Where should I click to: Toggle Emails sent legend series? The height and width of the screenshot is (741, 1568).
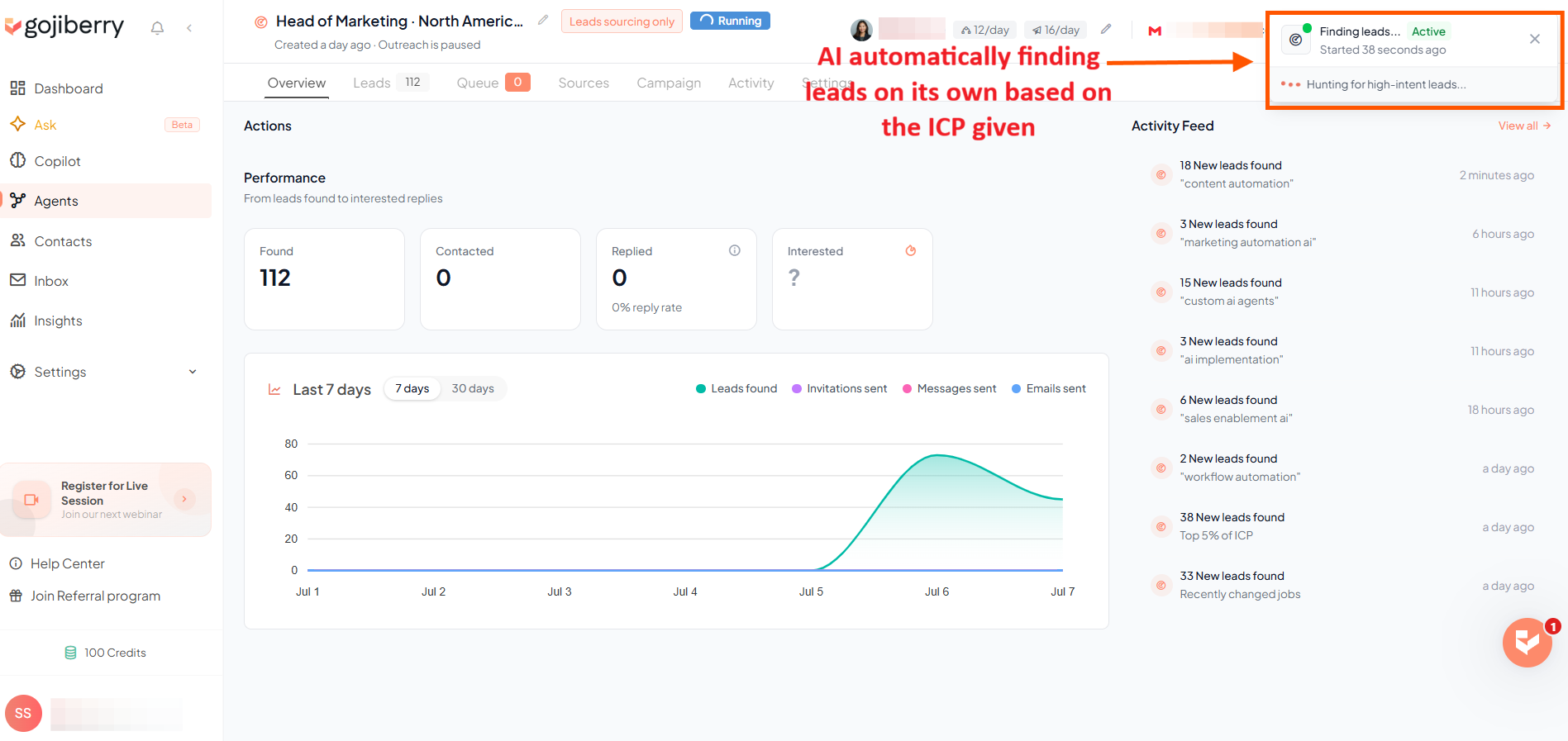pos(1049,388)
